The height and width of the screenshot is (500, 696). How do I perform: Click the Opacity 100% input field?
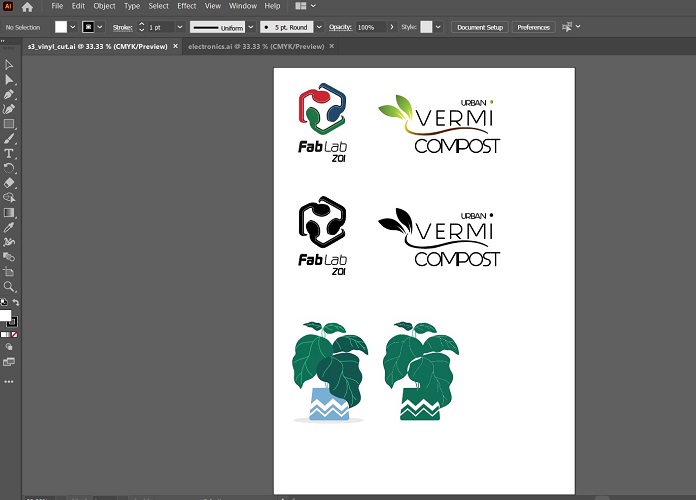(x=372, y=27)
